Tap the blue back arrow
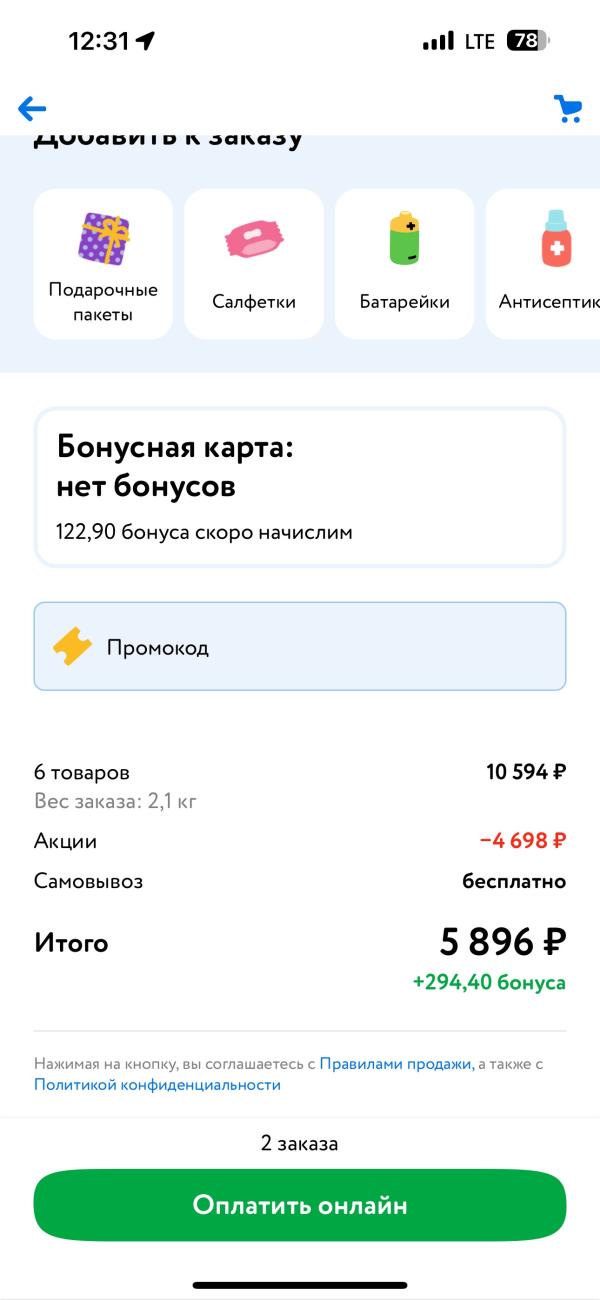The width and height of the screenshot is (600, 1300). 32,108
